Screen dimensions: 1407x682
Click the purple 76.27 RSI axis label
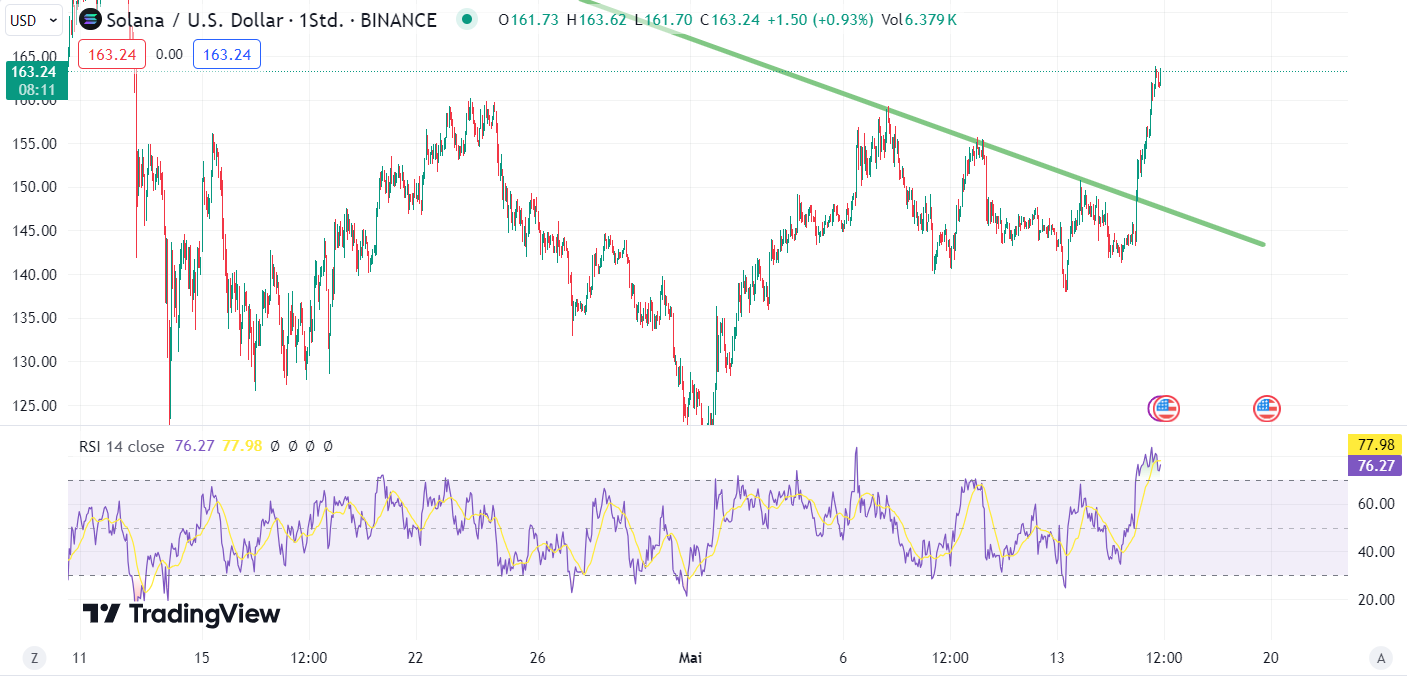1375,465
